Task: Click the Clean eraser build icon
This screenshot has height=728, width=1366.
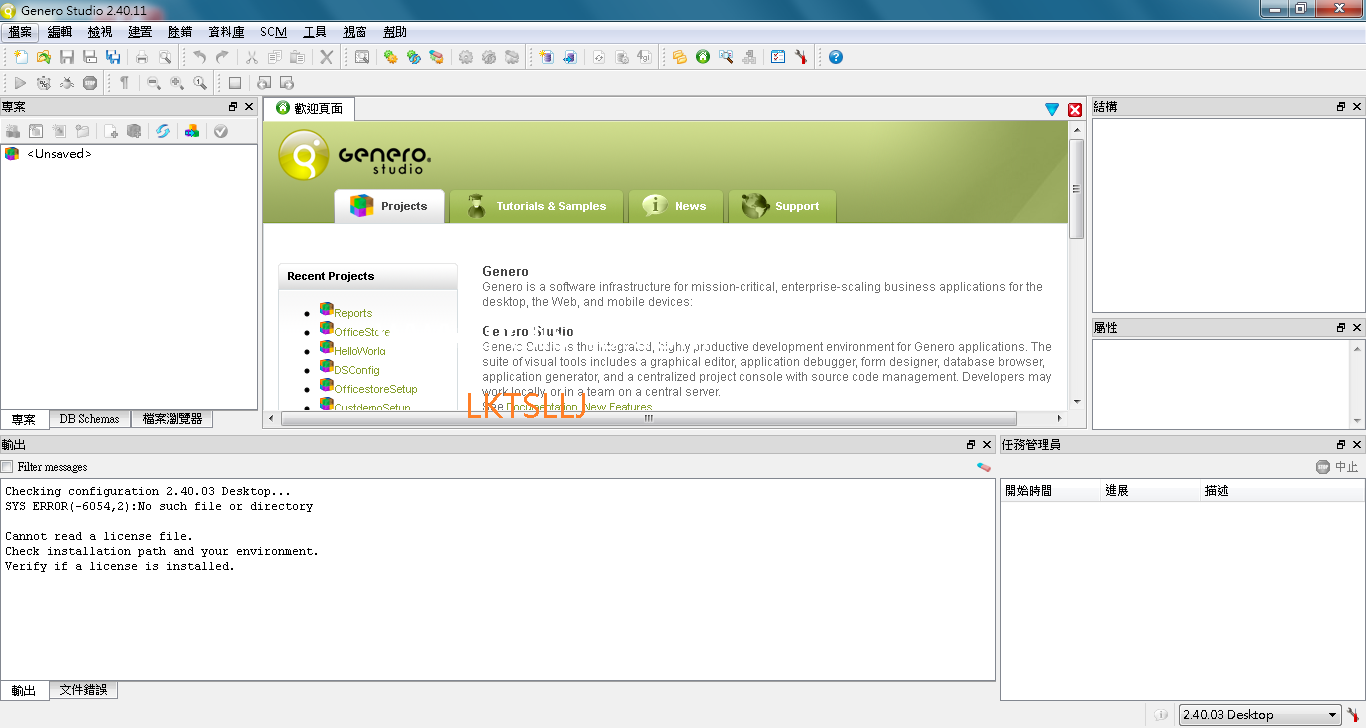Action: point(436,57)
